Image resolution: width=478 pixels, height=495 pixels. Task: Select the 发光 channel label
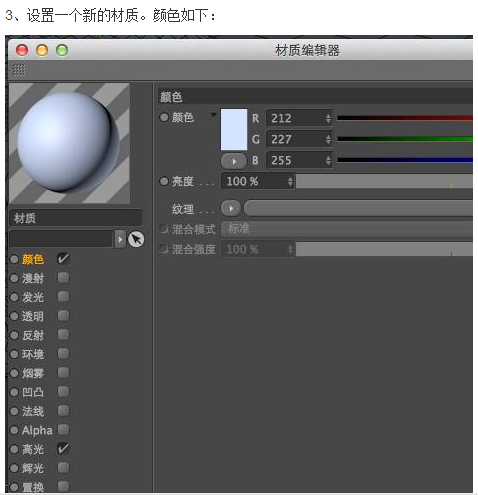33,297
